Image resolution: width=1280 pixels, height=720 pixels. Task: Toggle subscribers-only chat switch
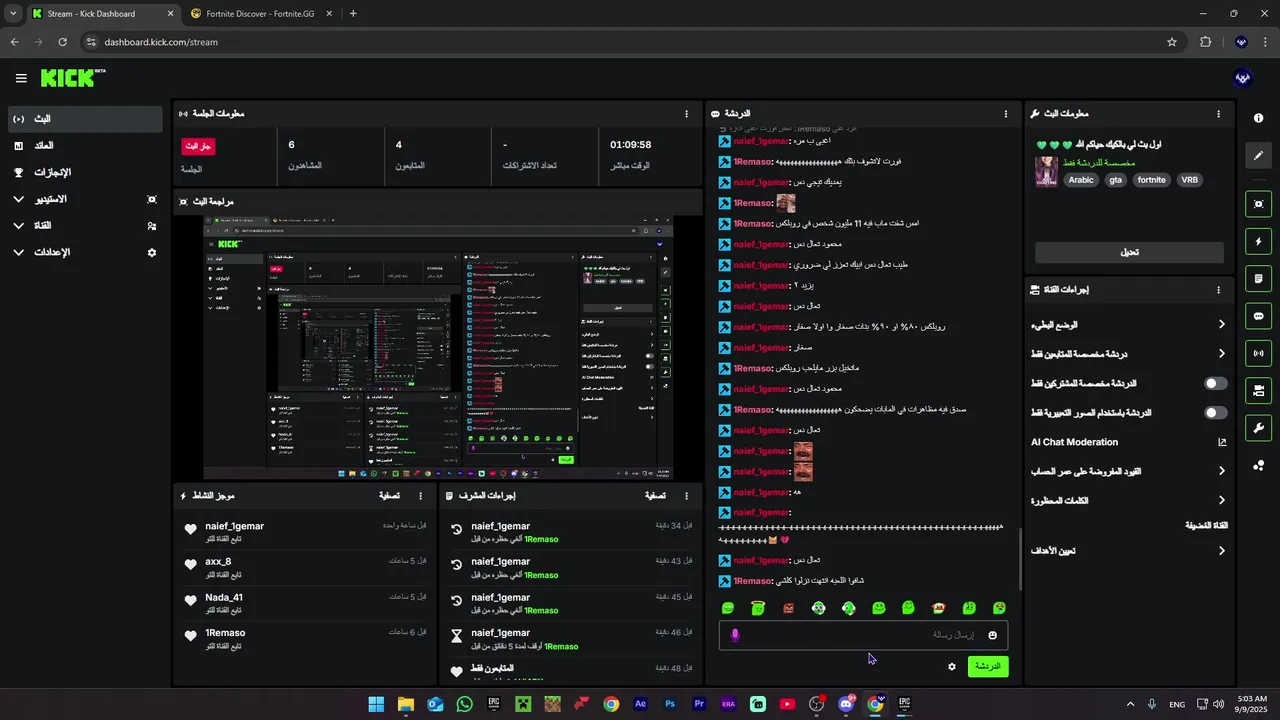click(1216, 383)
